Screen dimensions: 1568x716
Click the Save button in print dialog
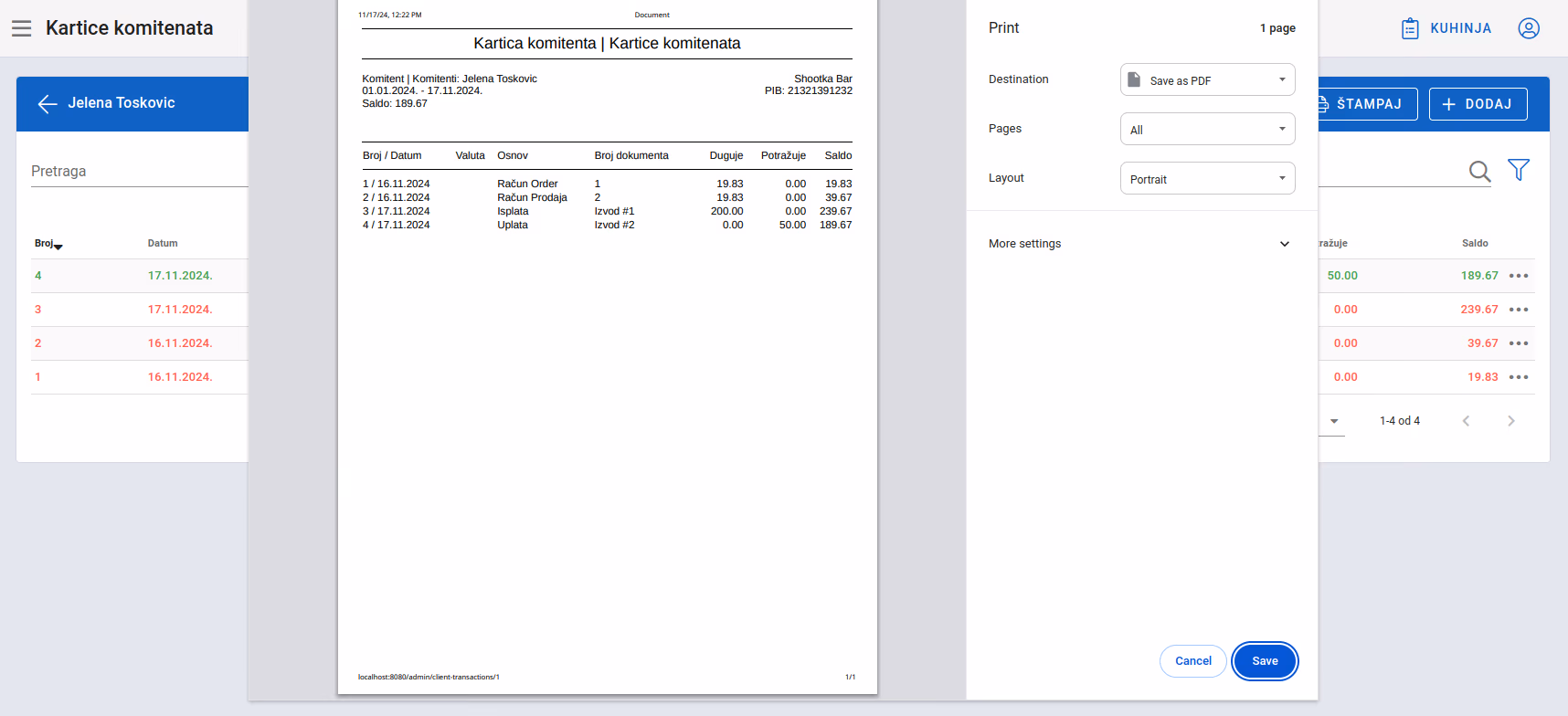[1265, 661]
